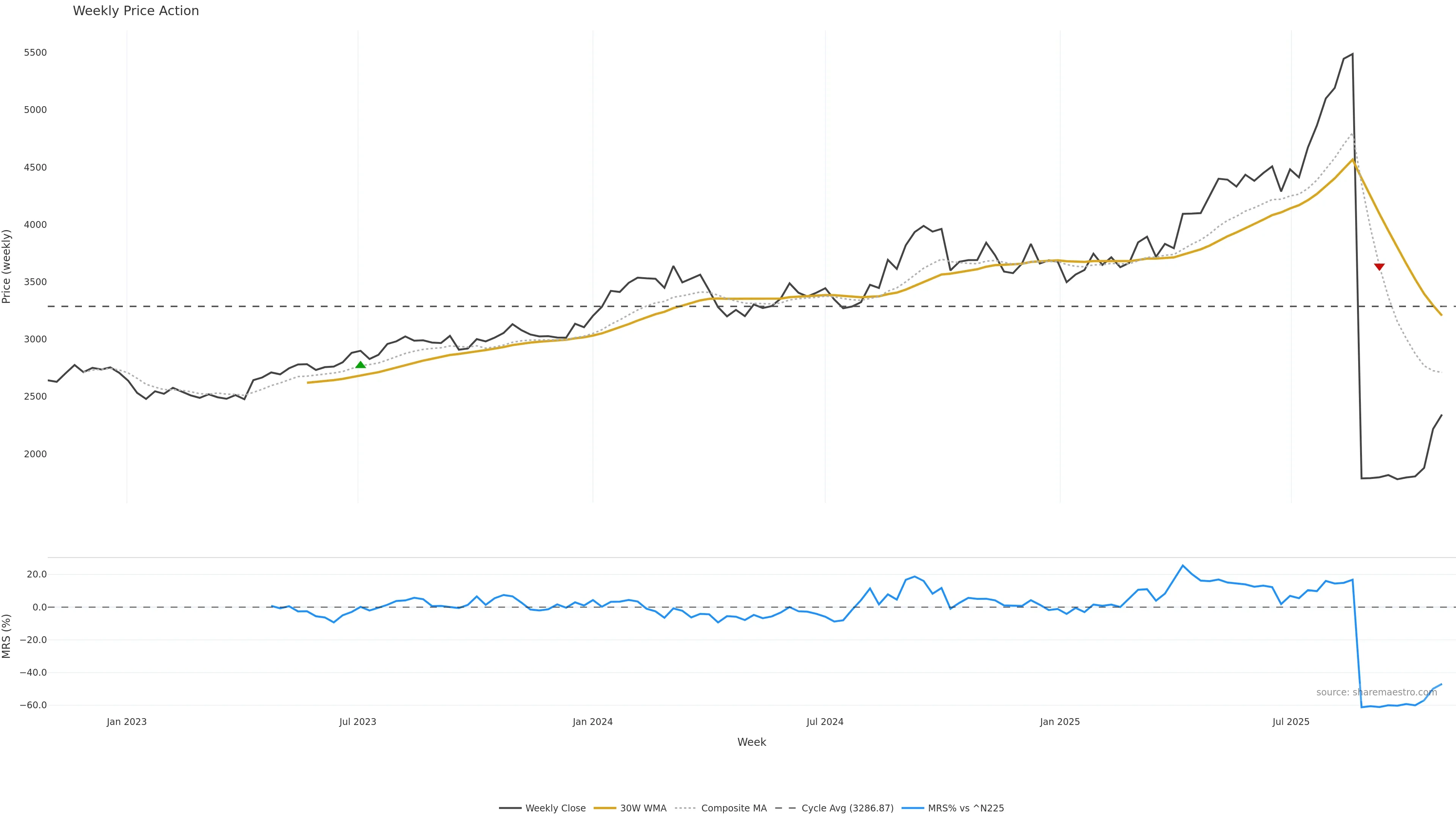The width and height of the screenshot is (1456, 819).
Task: Toggle Cycle Avg (3286.87) legend entry
Action: click(x=847, y=808)
